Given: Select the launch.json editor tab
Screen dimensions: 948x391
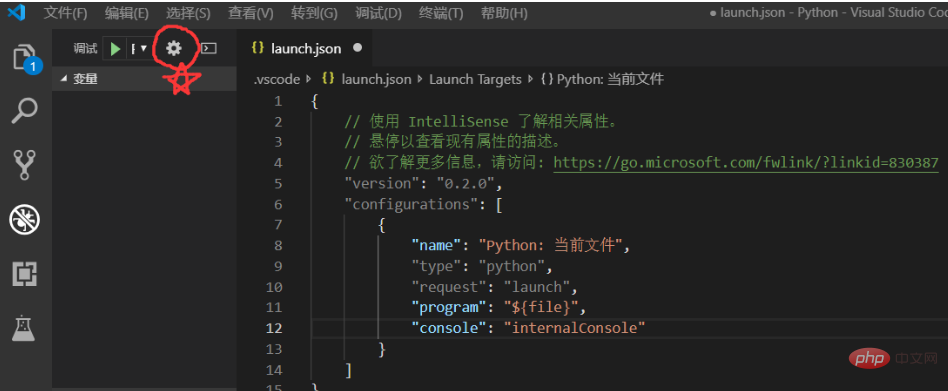Looking at the screenshot, I should click(305, 48).
